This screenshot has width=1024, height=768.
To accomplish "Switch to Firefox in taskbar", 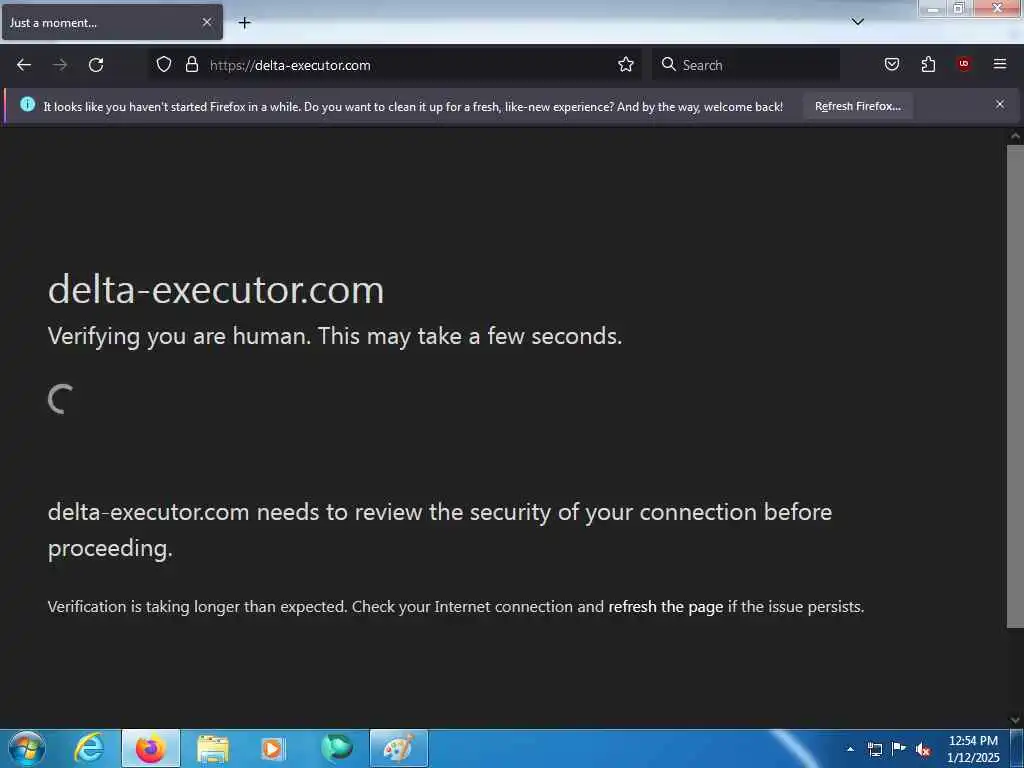I will coord(151,748).
